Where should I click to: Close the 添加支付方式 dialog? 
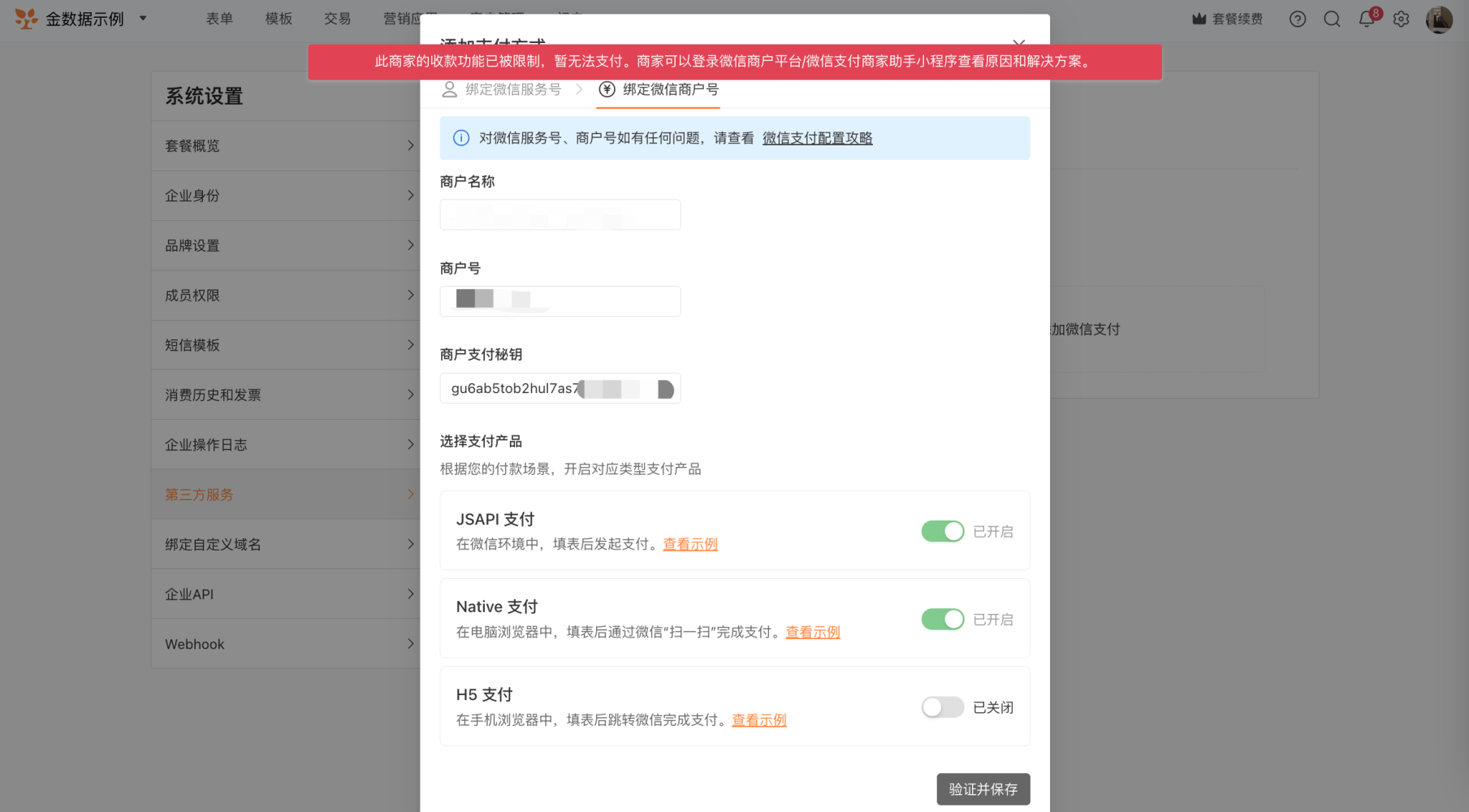(x=1018, y=43)
